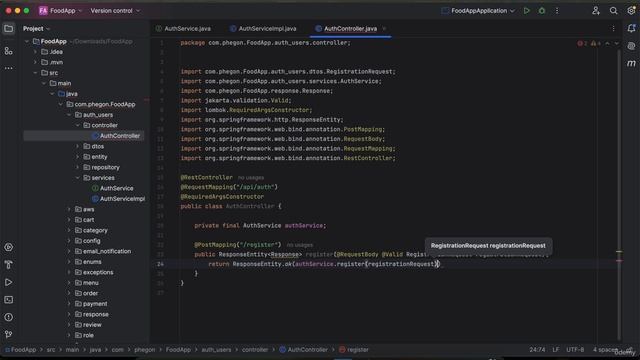The height and width of the screenshot is (360, 640).
Task: Open FoodAppApplication run configuration dropdown
Action: (x=478, y=11)
